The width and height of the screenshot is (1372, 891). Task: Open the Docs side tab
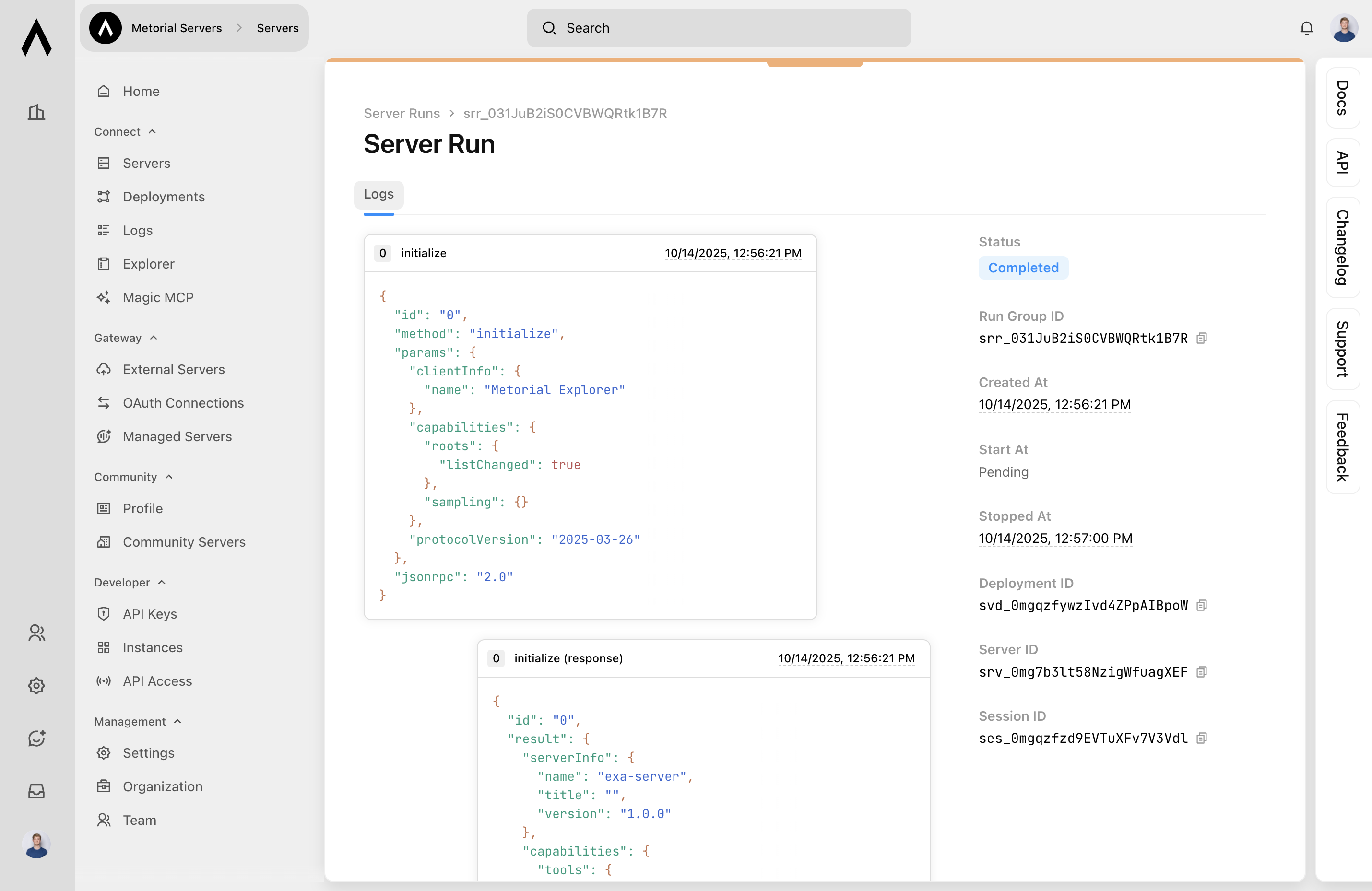pyautogui.click(x=1342, y=98)
